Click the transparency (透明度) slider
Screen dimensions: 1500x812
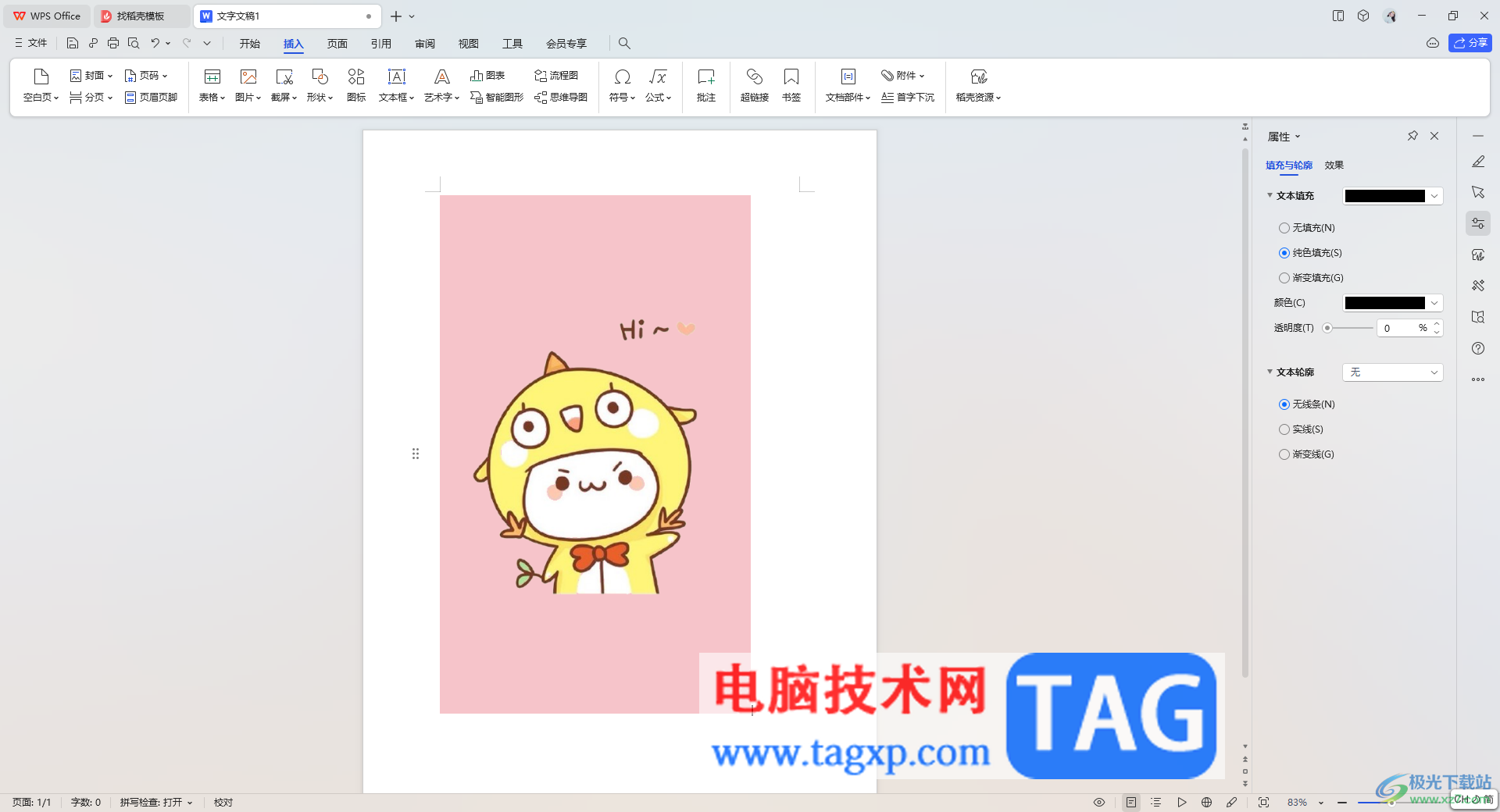tap(1348, 328)
